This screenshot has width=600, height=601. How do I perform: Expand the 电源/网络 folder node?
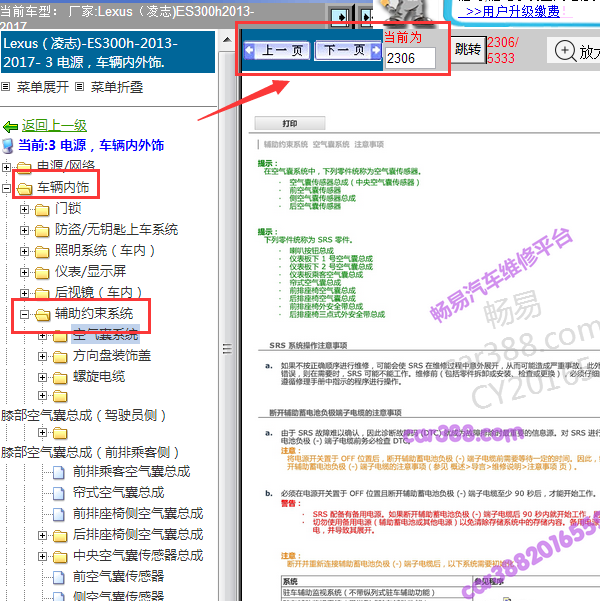pyautogui.click(x=6, y=167)
